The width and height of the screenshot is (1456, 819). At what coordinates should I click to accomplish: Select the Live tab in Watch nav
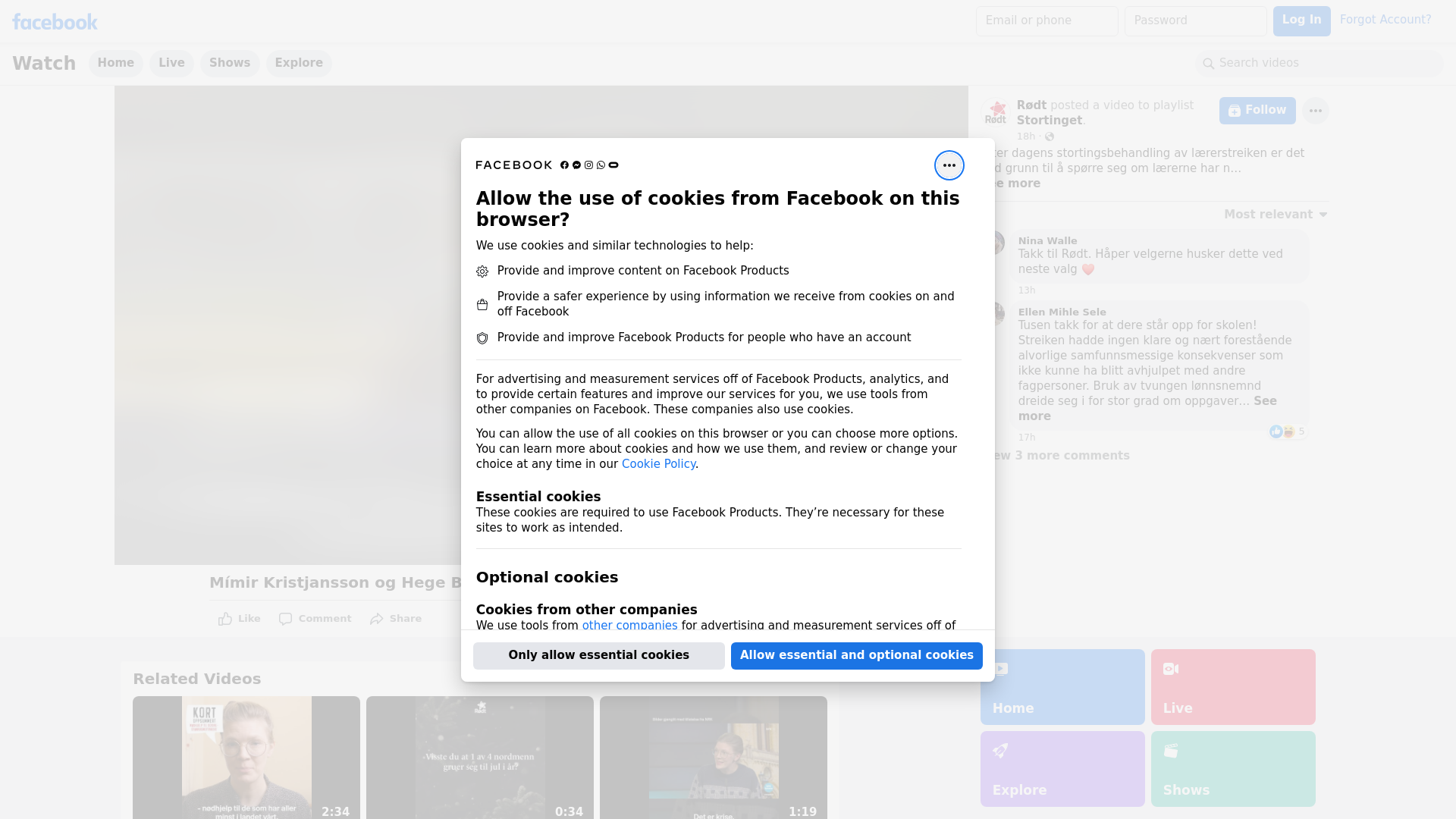pyautogui.click(x=171, y=63)
